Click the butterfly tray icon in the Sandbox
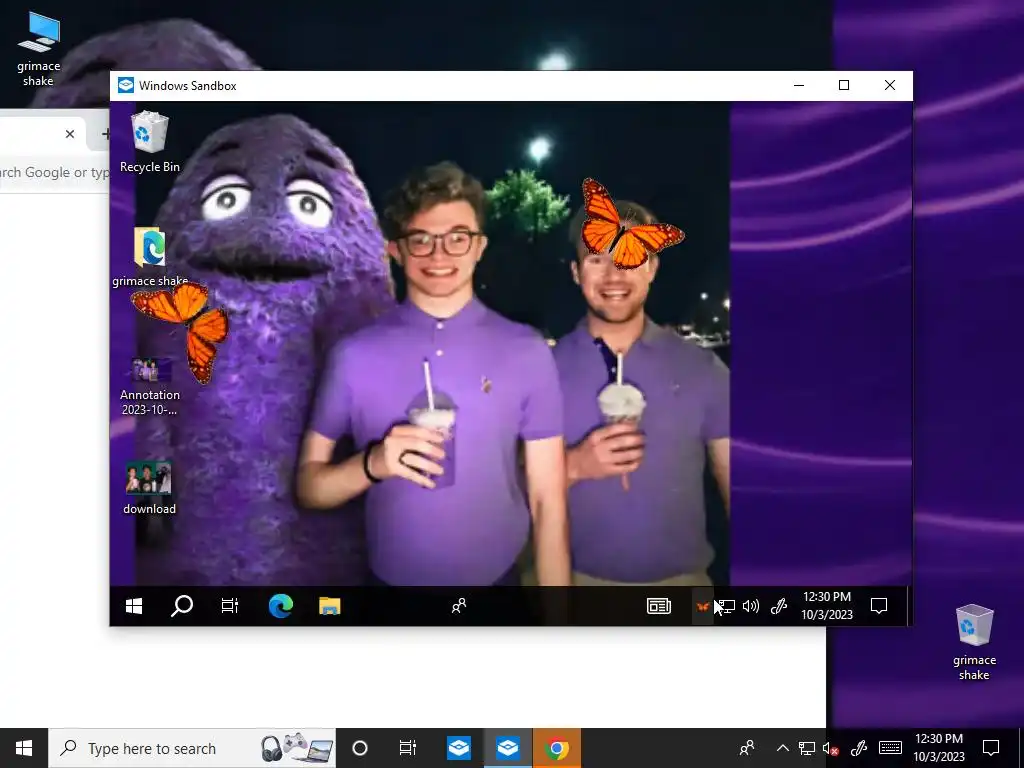Screen dimensions: 1024x768 [x=703, y=607]
